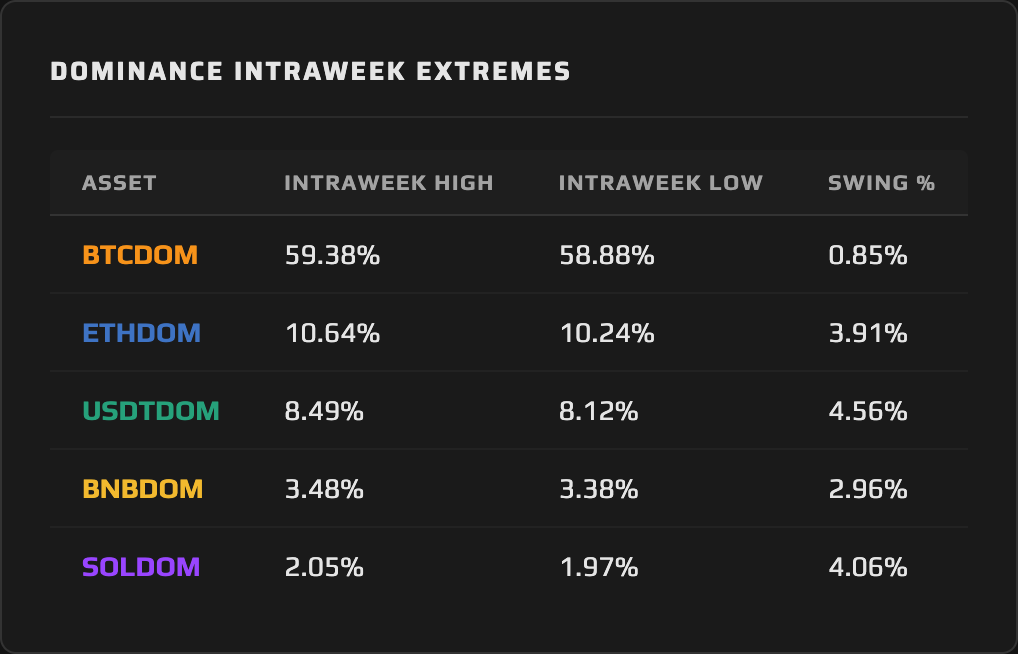The width and height of the screenshot is (1018, 654).
Task: Select ETHDOM swing value 3.91%
Action: coord(868,333)
